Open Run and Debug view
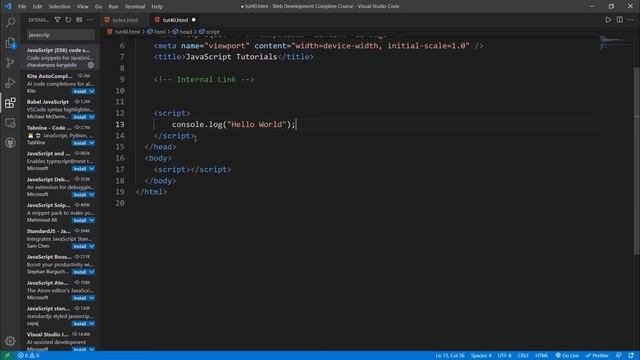 [10, 82]
